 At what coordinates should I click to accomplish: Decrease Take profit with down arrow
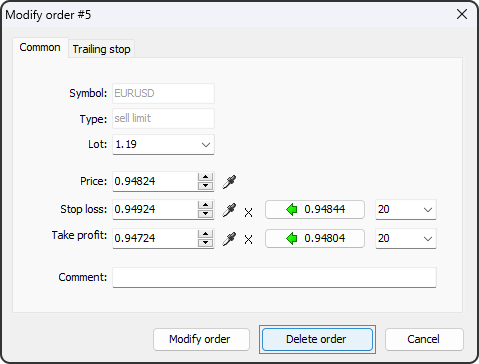click(205, 243)
